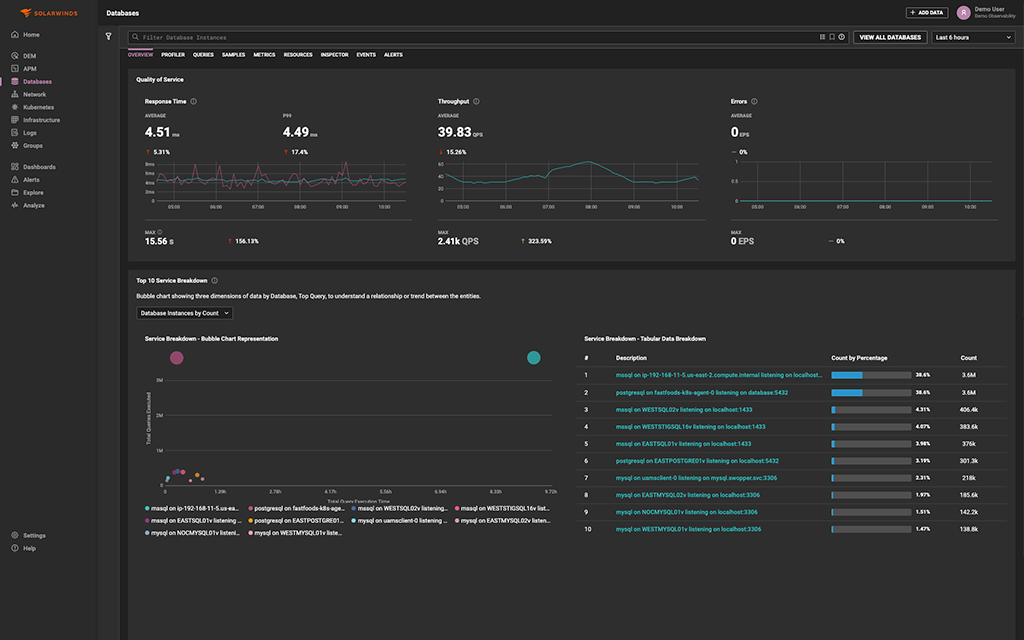
Task: Click the filter icon beside the search bar
Action: pos(110,34)
